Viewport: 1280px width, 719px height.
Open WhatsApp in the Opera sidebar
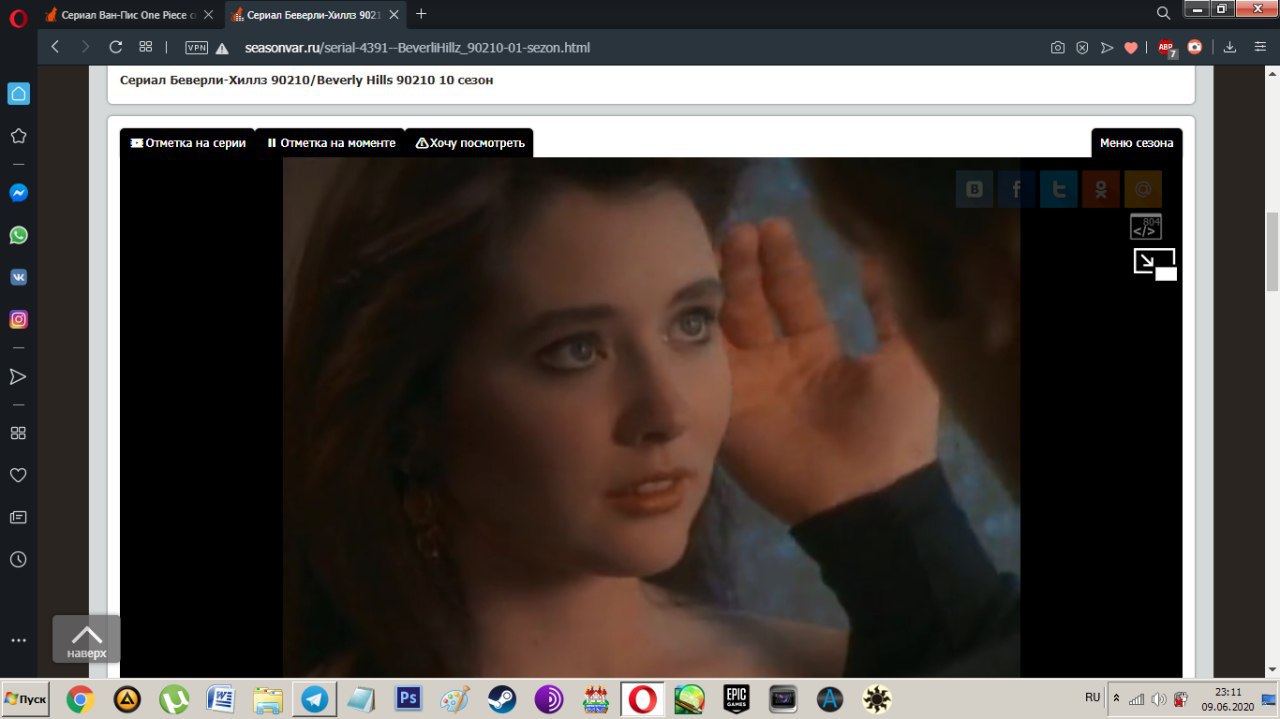(18, 235)
